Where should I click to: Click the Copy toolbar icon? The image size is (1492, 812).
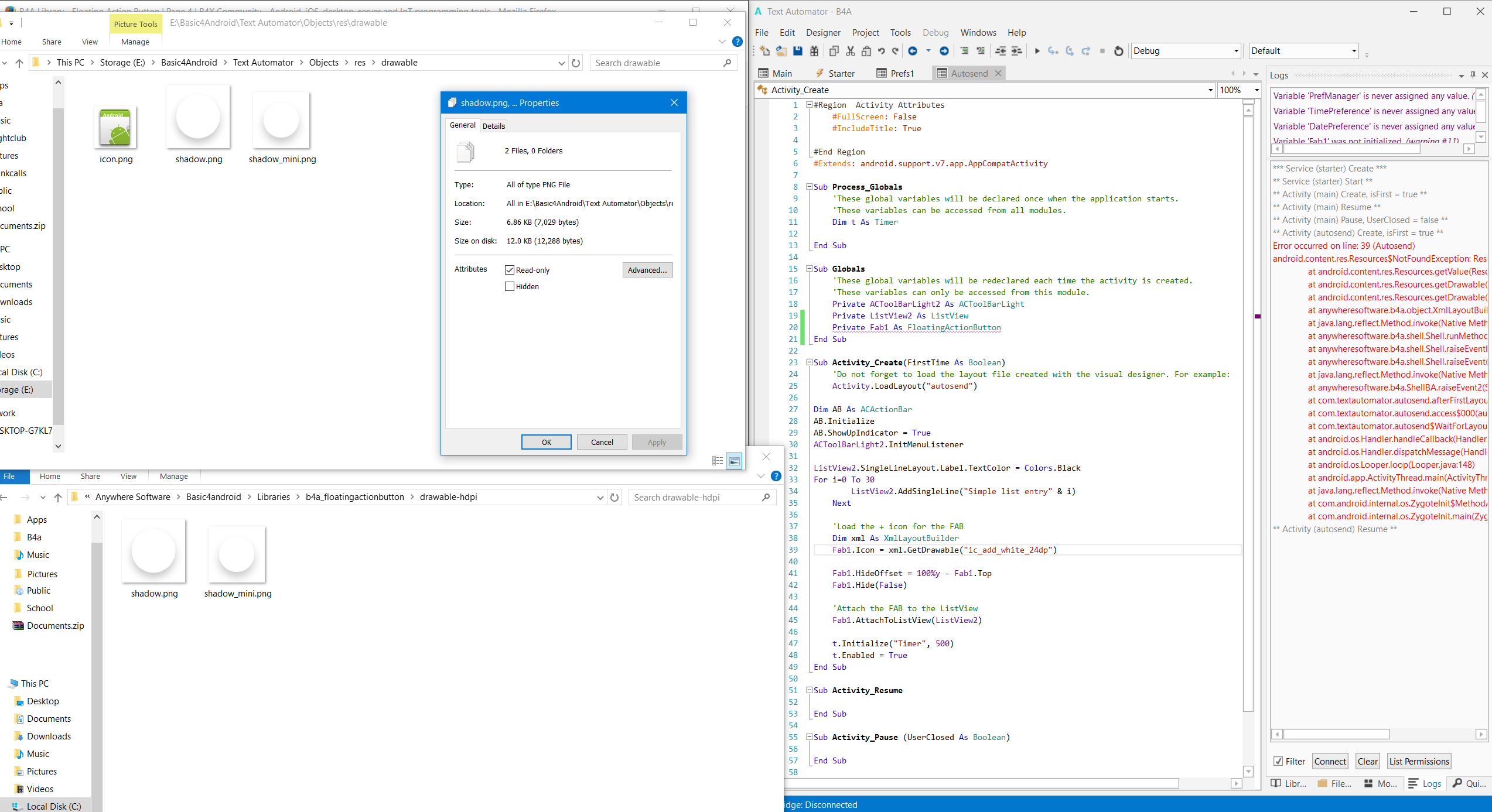[834, 51]
